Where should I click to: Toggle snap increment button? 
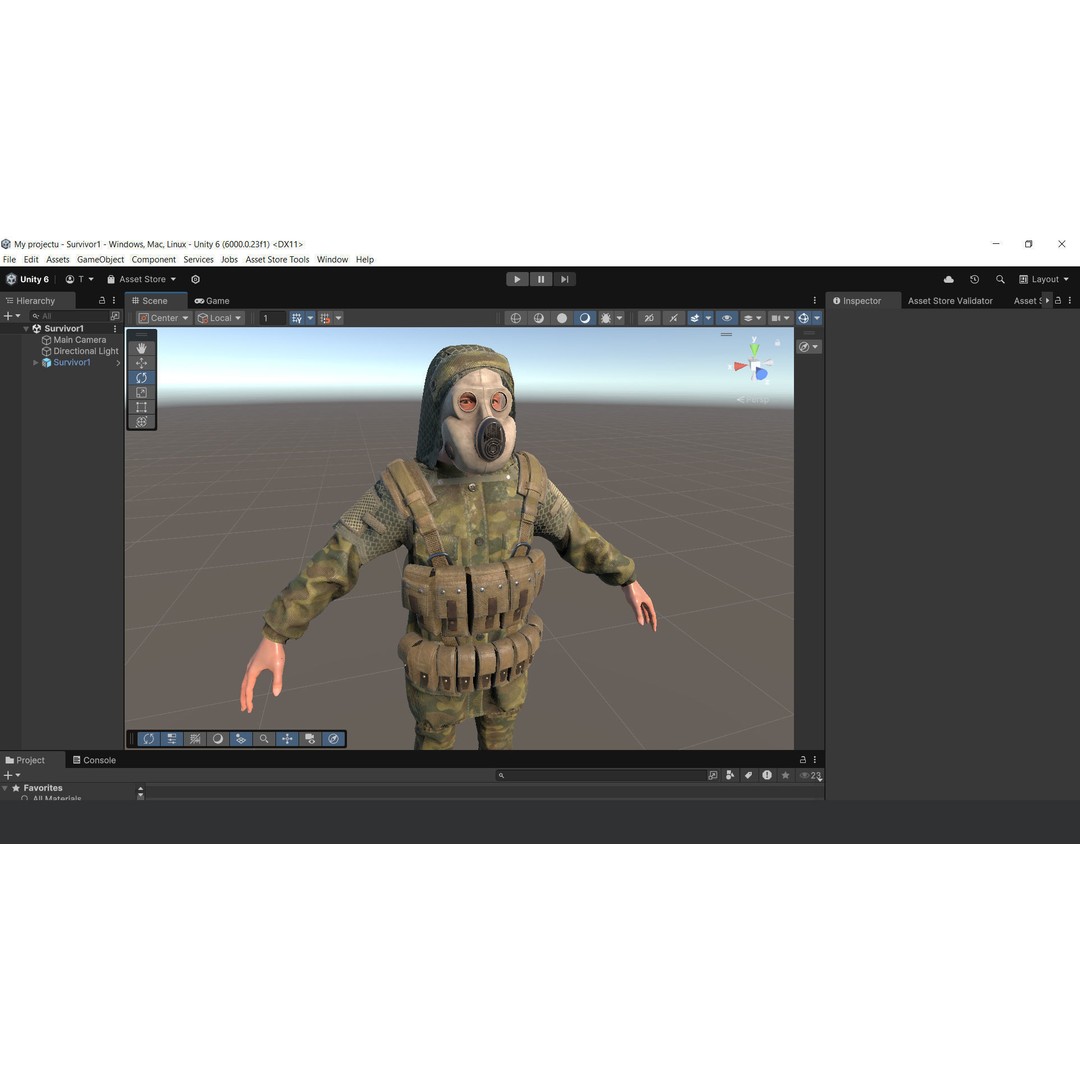tap(325, 318)
